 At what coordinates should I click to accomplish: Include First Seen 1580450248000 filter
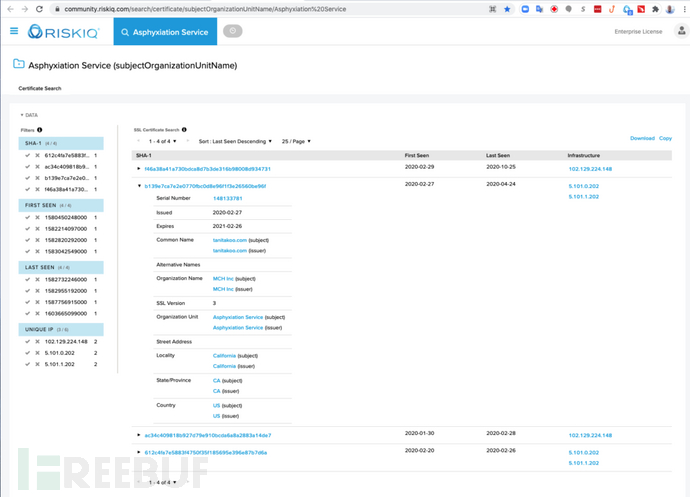point(28,217)
